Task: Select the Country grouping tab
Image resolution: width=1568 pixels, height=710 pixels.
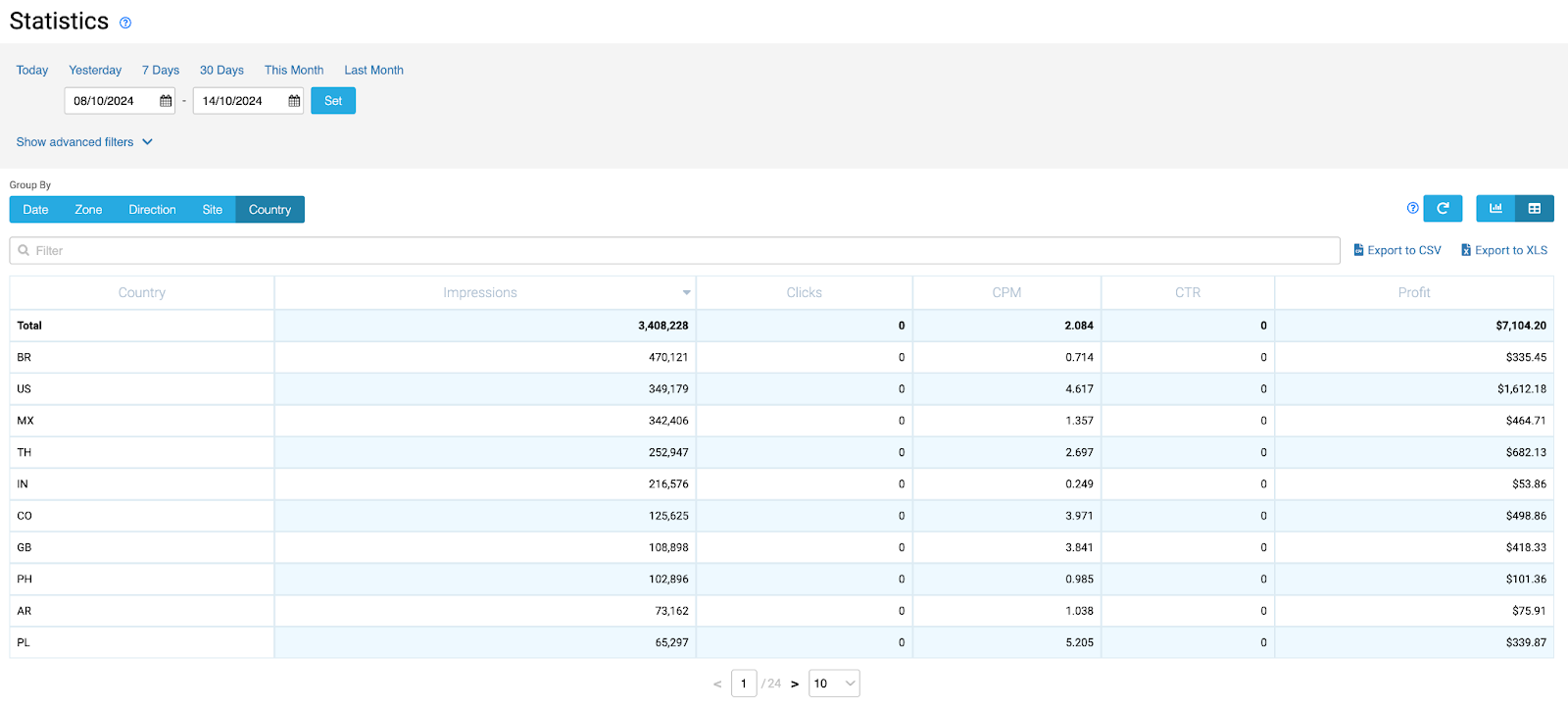Action: 269,210
